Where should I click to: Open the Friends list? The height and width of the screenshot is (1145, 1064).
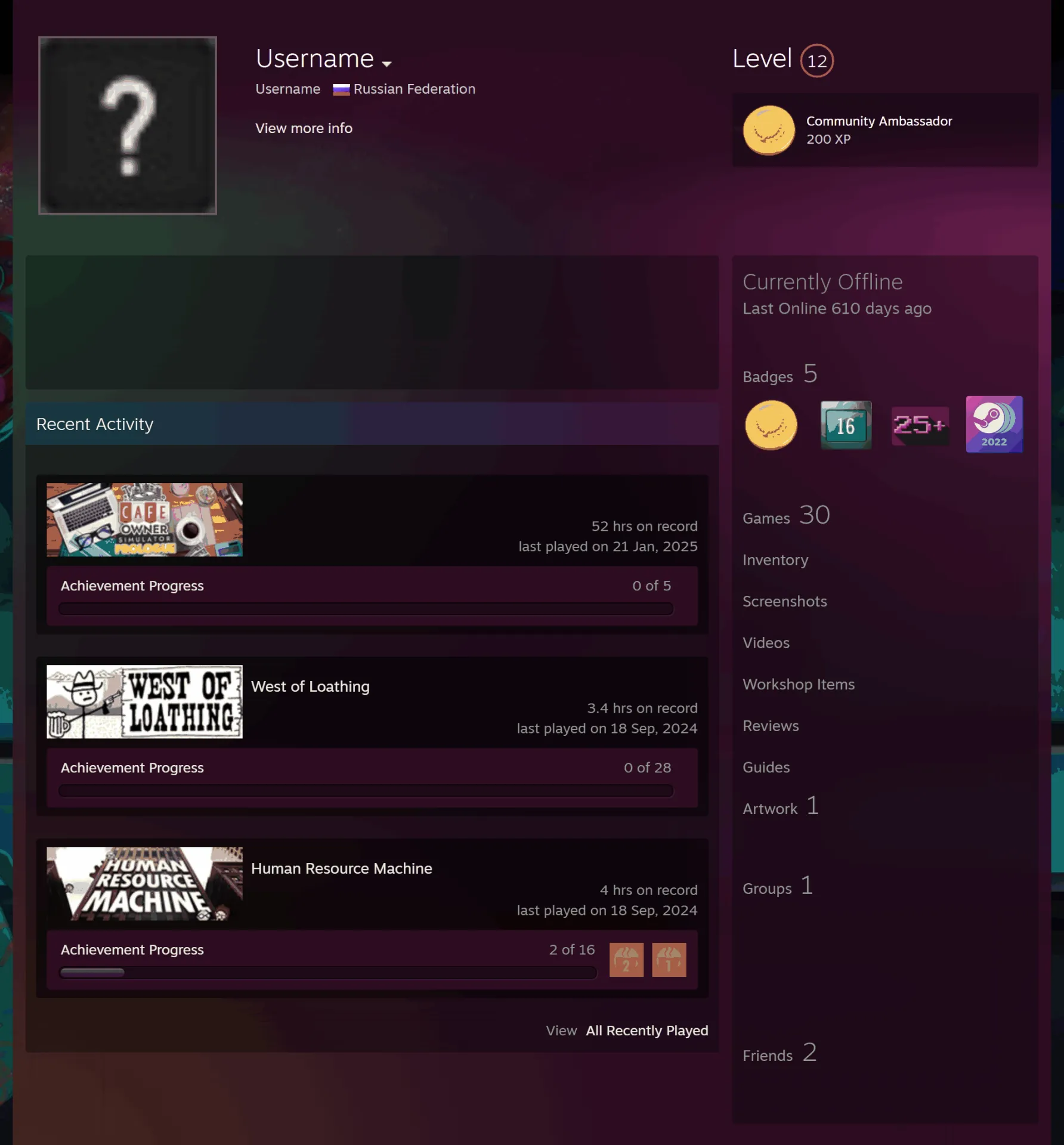tap(779, 1053)
